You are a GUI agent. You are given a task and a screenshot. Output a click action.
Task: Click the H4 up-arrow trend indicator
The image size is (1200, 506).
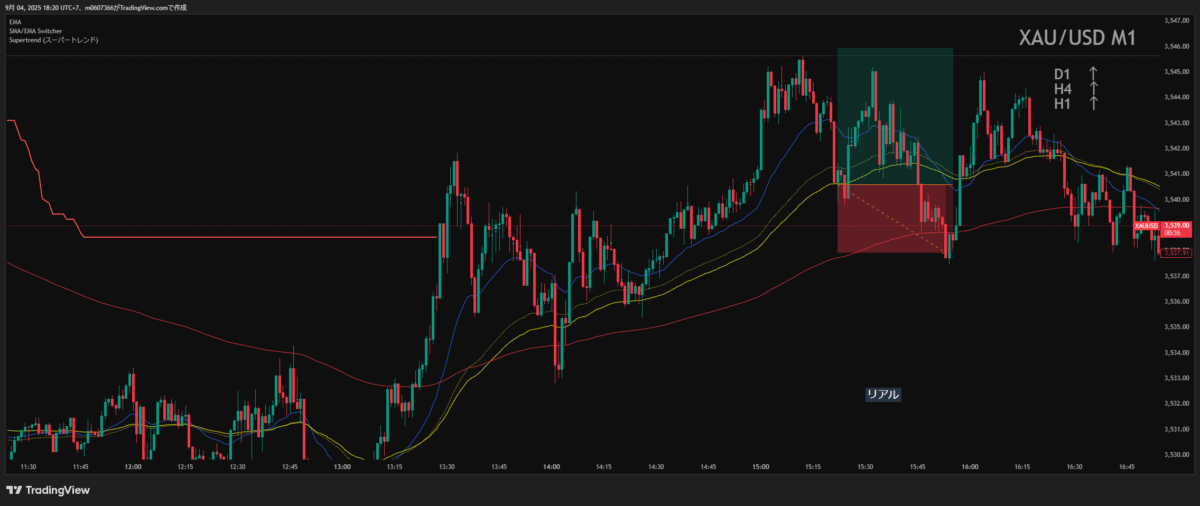click(x=1093, y=89)
